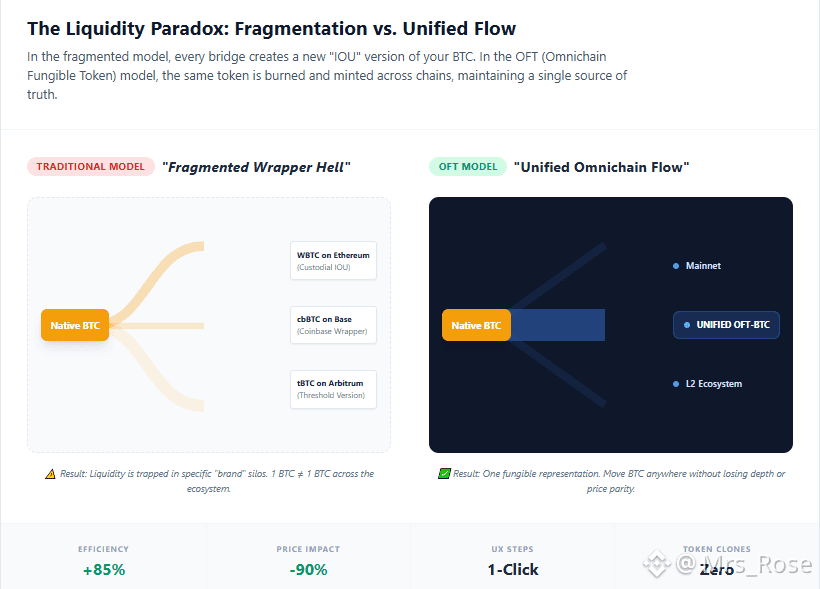Click the blue dot beside L2 Ecosystem
Screen dimensions: 820x589
676,384
